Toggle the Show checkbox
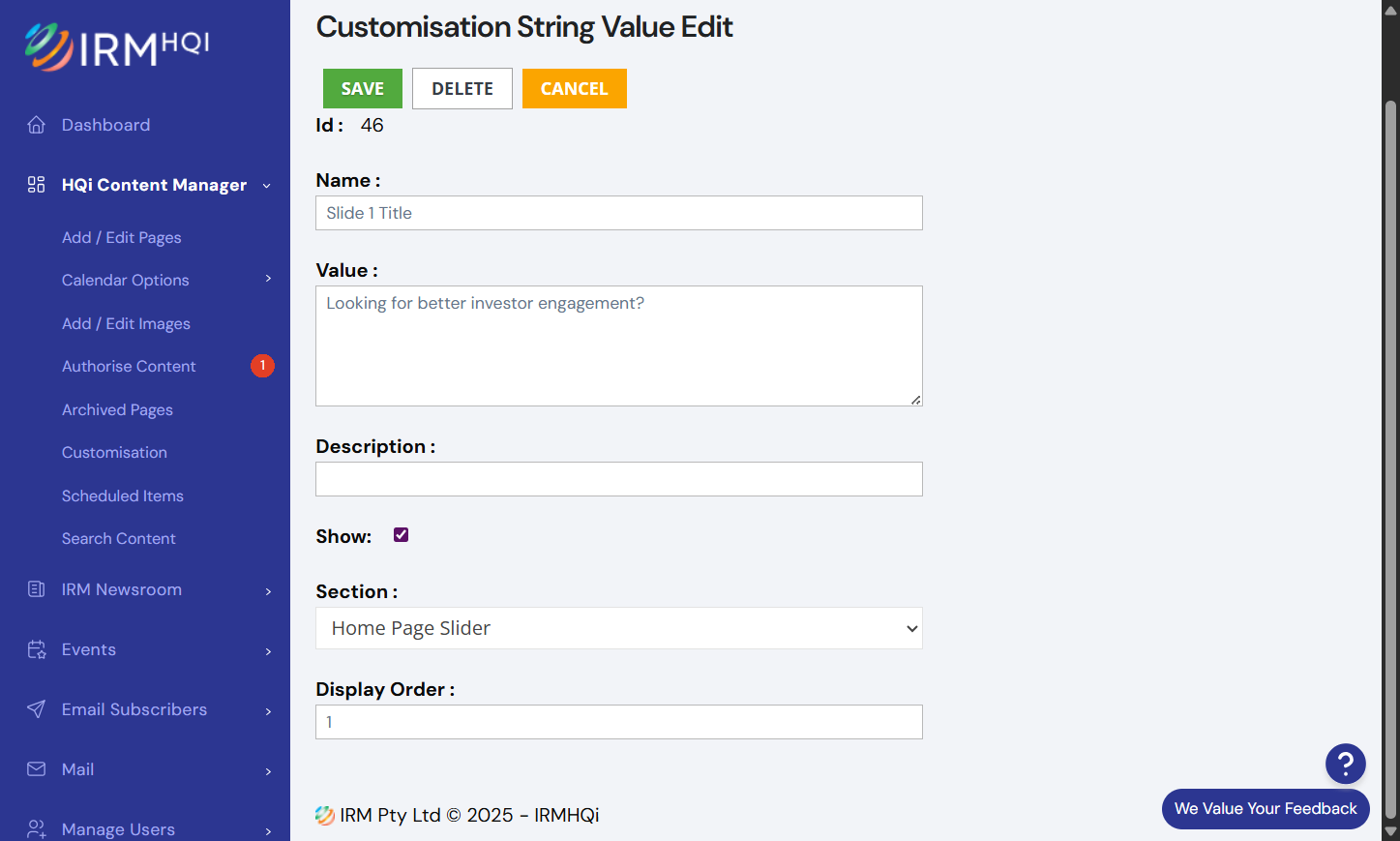Image resolution: width=1400 pixels, height=841 pixels. click(x=401, y=535)
